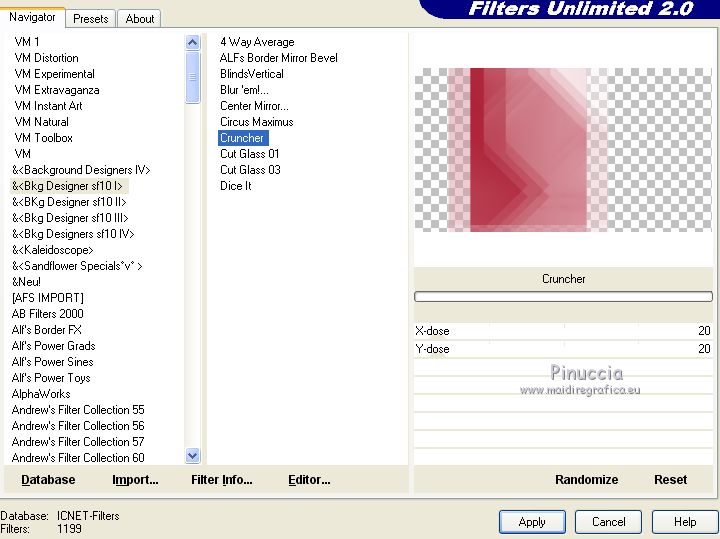
Task: Select &<Bkg Designer sf10 III> category
Action: [70, 218]
